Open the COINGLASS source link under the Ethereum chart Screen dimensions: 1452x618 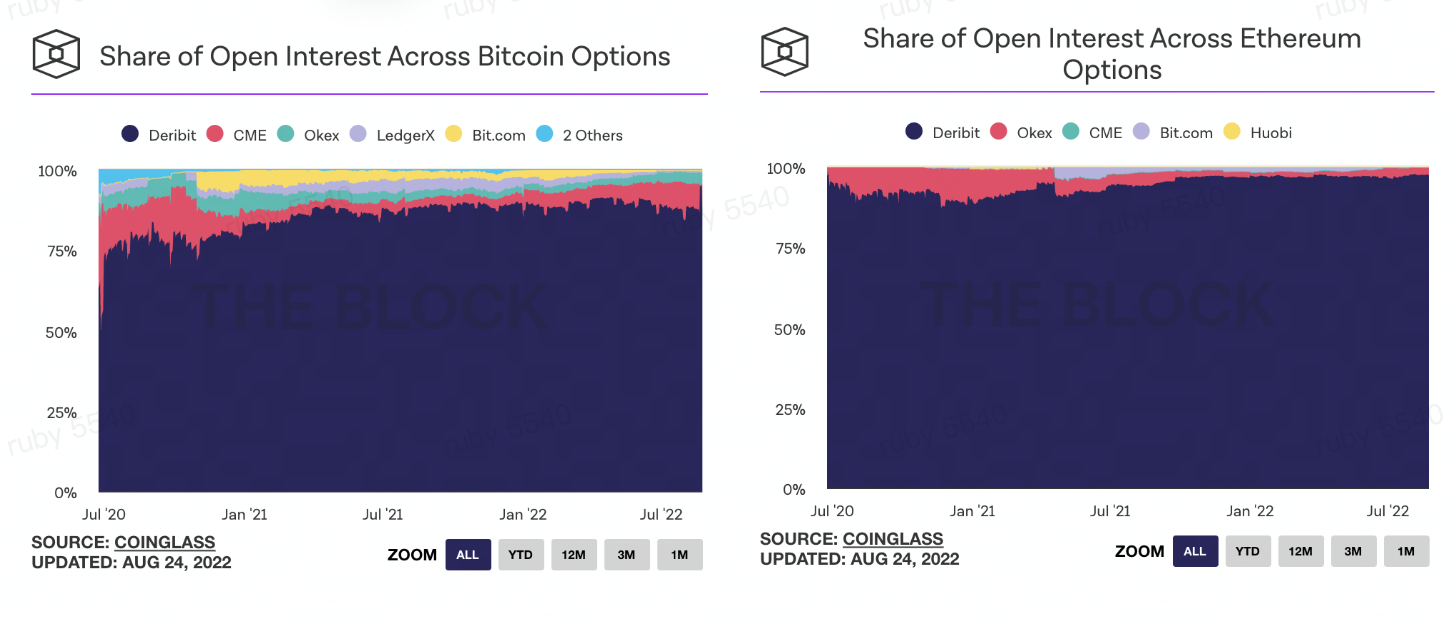tap(893, 539)
